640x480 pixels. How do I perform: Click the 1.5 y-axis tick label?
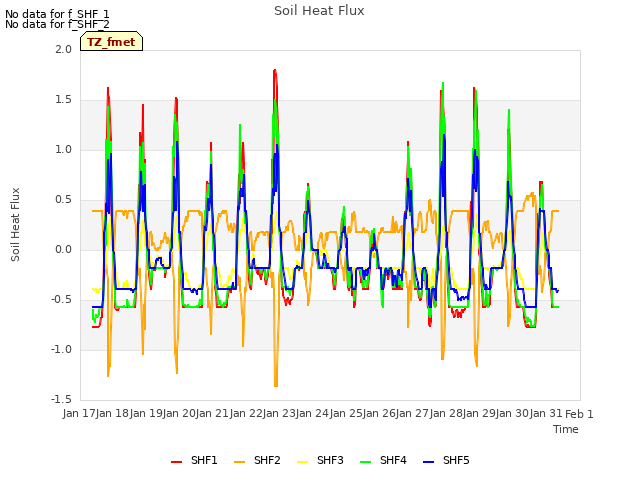point(63,100)
